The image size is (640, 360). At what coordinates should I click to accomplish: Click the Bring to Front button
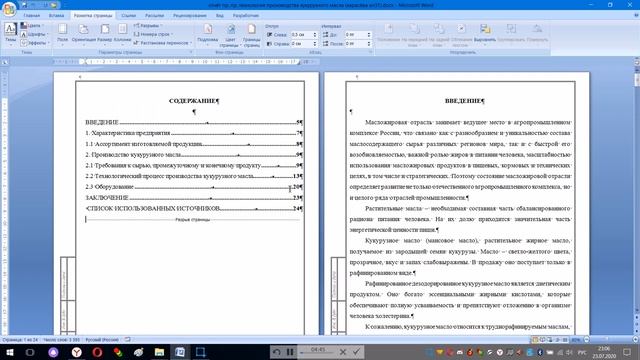pyautogui.click(x=414, y=34)
